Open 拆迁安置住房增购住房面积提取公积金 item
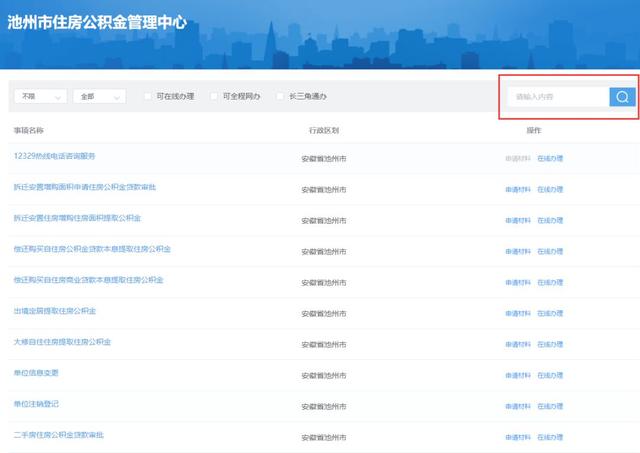Viewport: 640px width, 453px height. (77, 218)
